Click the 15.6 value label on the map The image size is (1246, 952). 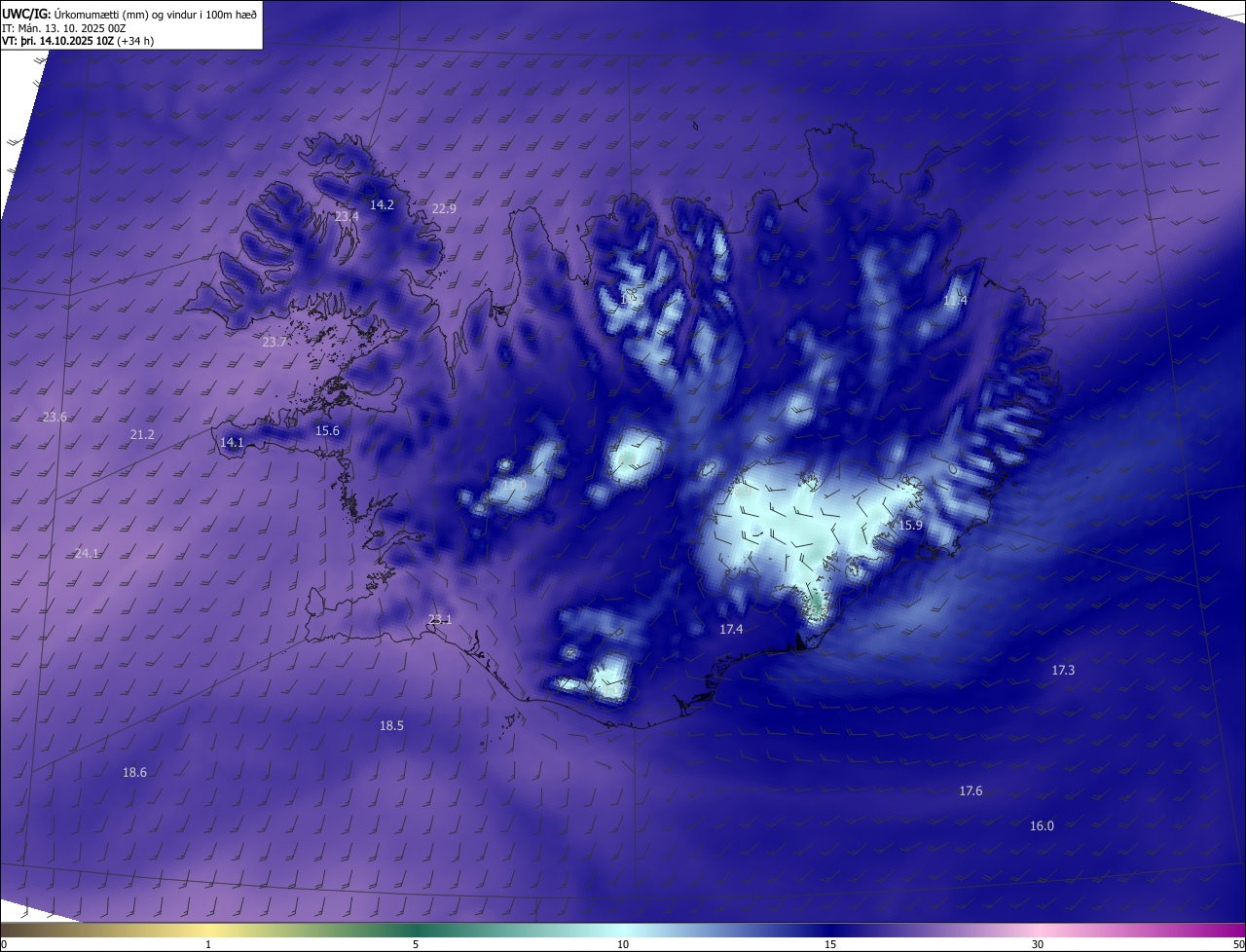(327, 430)
